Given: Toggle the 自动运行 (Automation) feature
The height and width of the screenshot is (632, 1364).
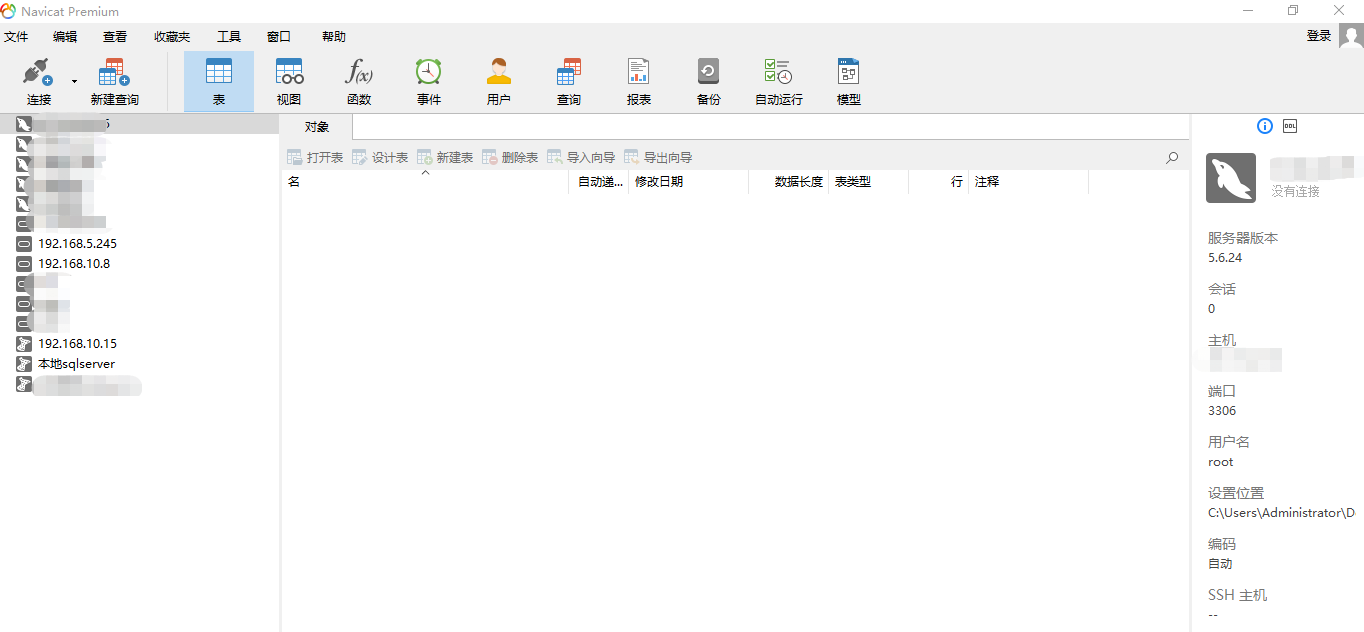Looking at the screenshot, I should point(777,80).
